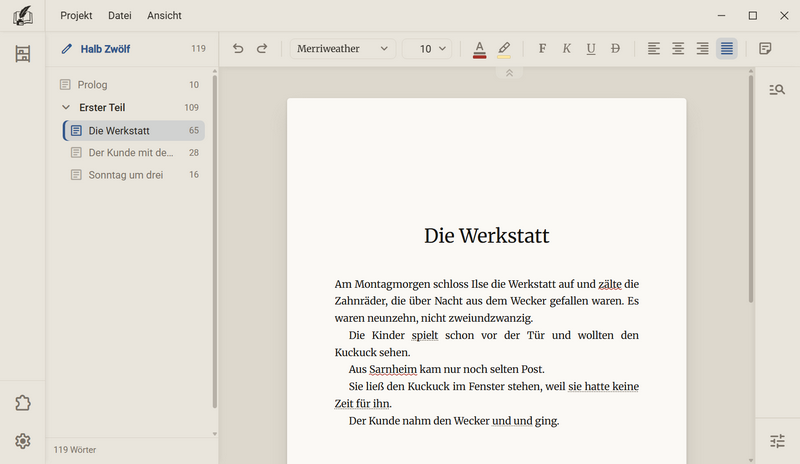
Task: Open the plugins puzzle-piece icon
Action: [x=23, y=403]
